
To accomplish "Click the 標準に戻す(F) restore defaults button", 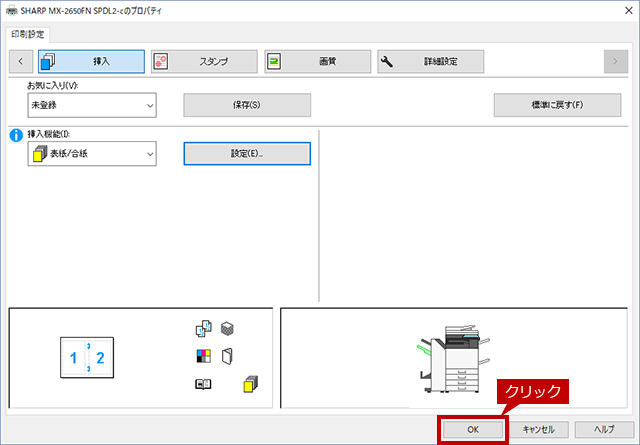I will point(557,105).
